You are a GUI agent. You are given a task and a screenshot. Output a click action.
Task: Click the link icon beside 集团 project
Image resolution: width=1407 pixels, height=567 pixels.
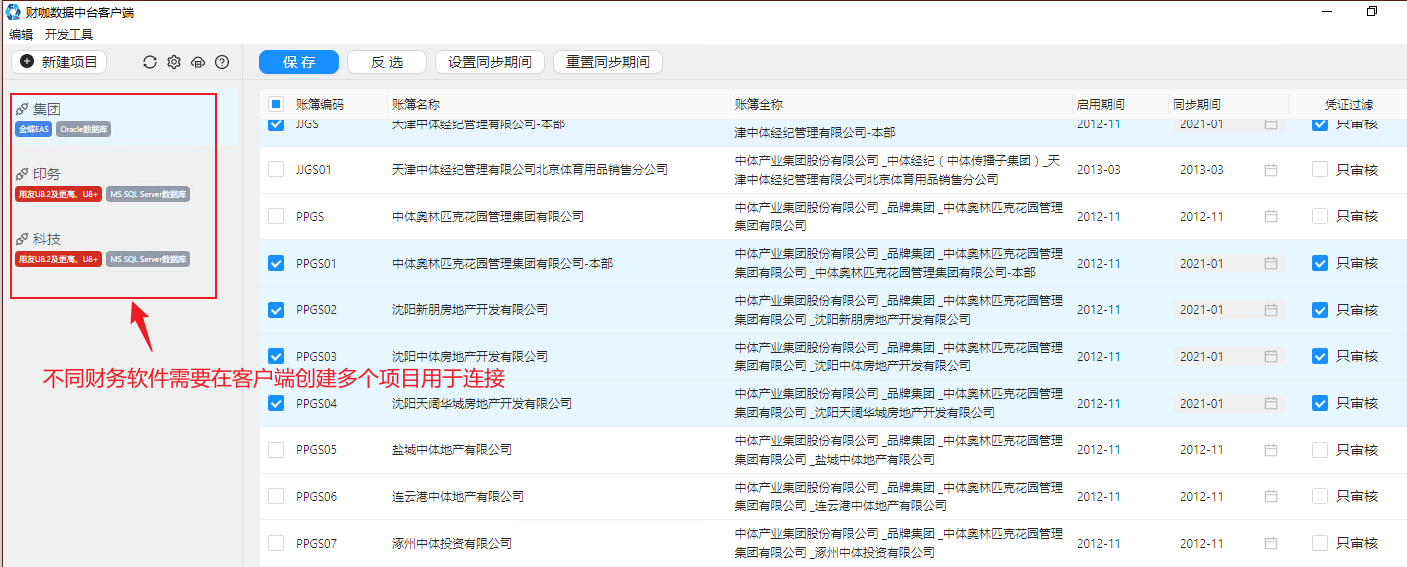click(22, 109)
